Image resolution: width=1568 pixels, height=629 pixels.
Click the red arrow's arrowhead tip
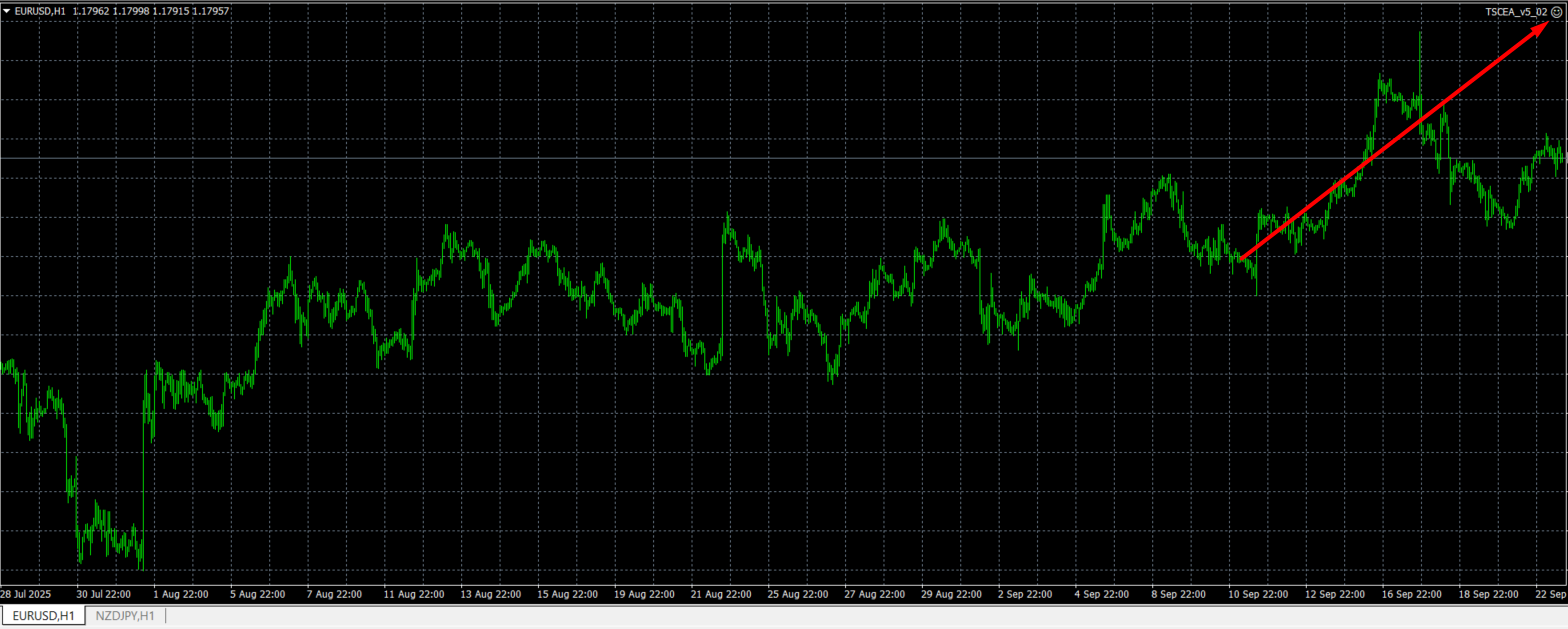[1545, 28]
